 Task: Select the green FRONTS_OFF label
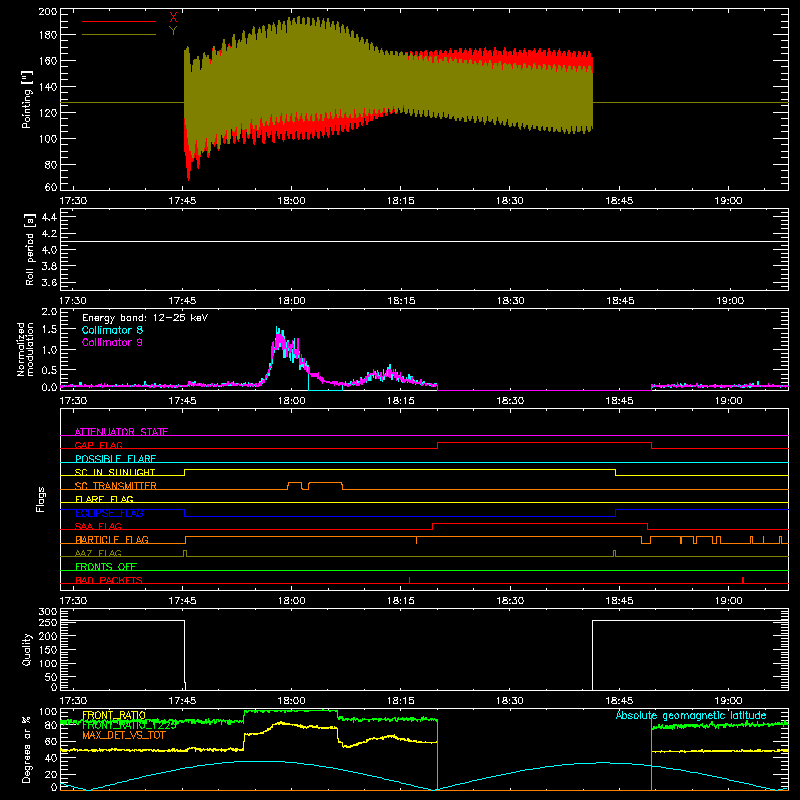click(x=106, y=567)
